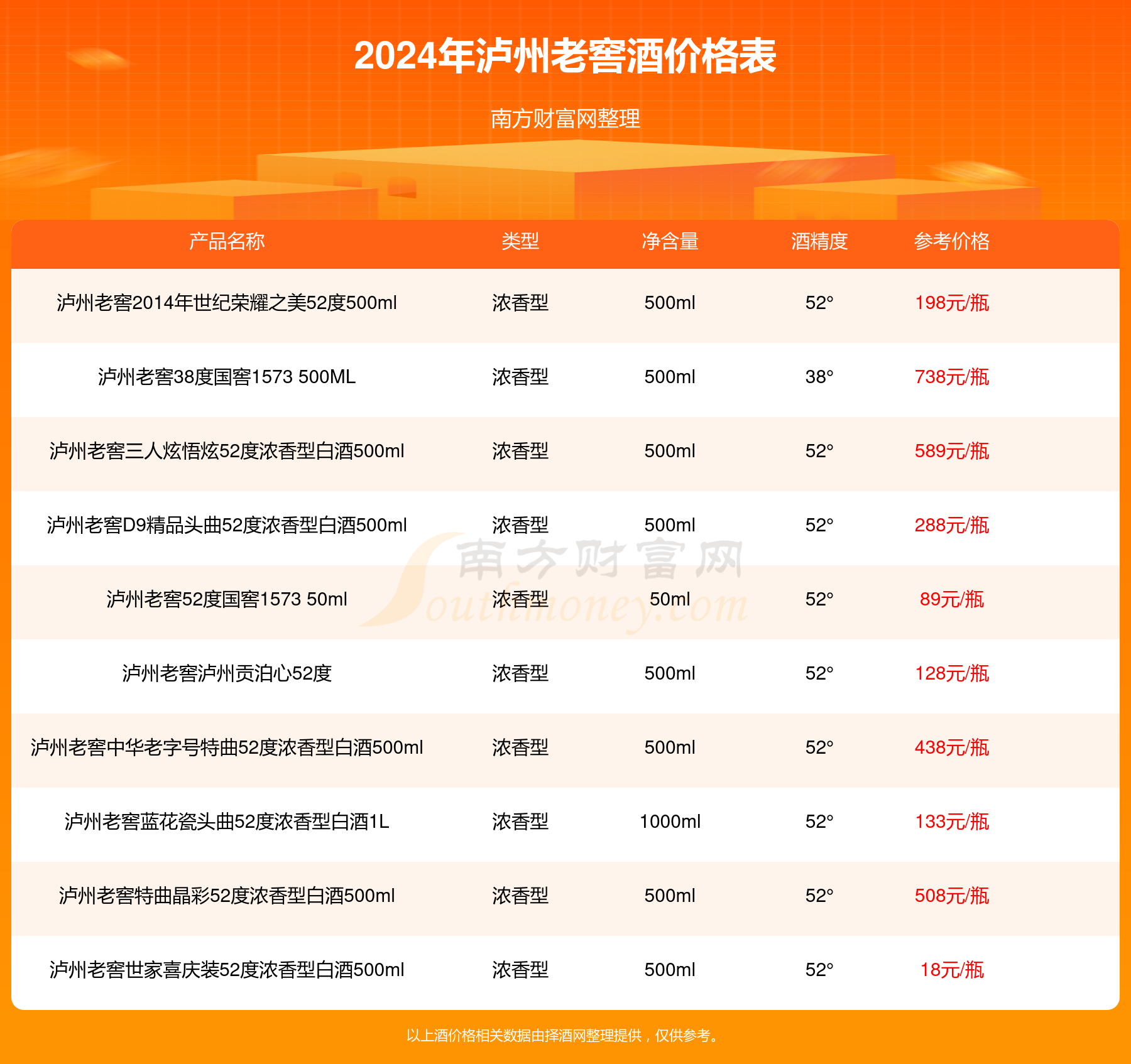
Task: Click 52° in the 三人炫悟炫 row
Action: pos(819,451)
